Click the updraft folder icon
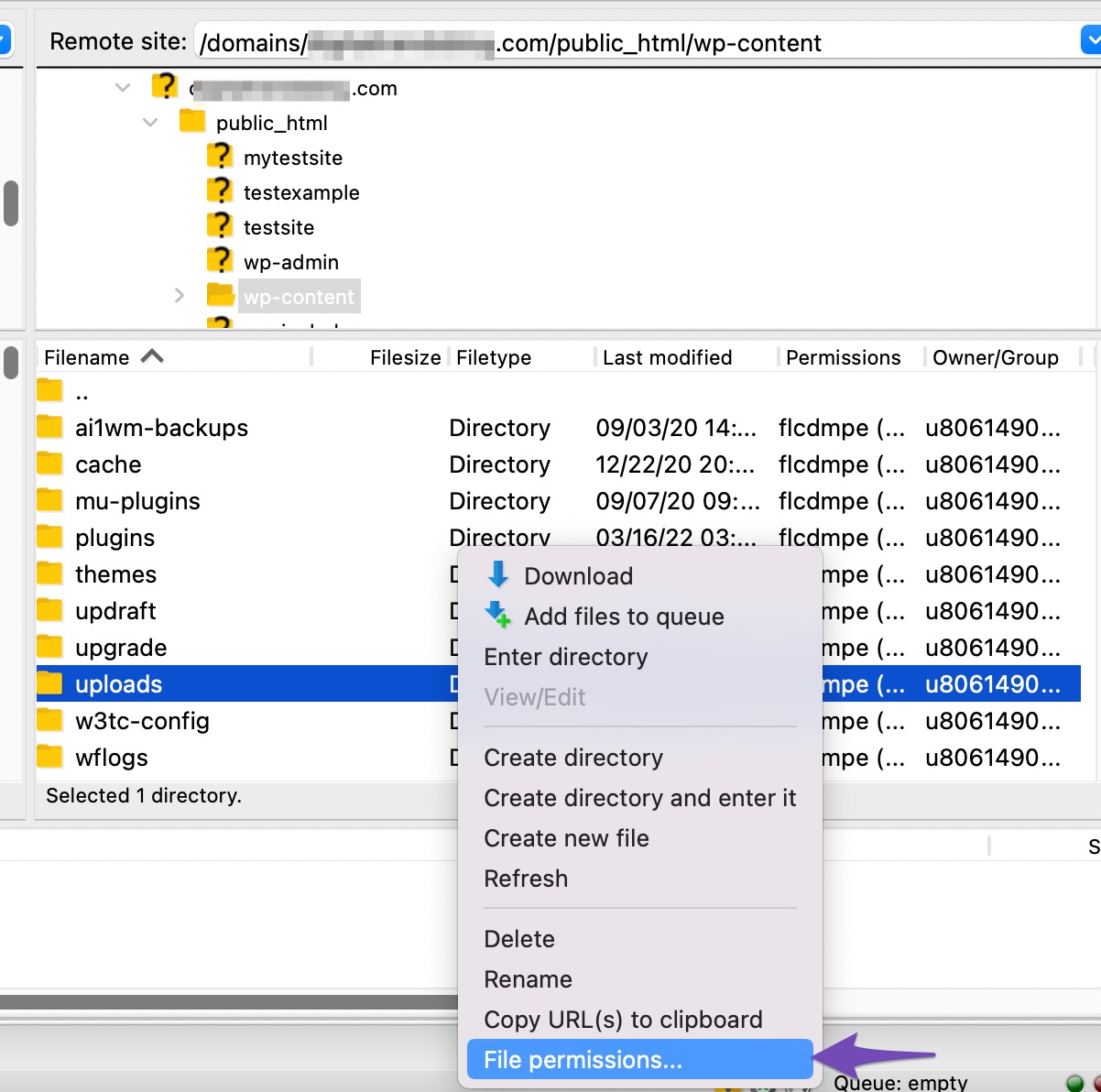1101x1092 pixels. (x=49, y=609)
